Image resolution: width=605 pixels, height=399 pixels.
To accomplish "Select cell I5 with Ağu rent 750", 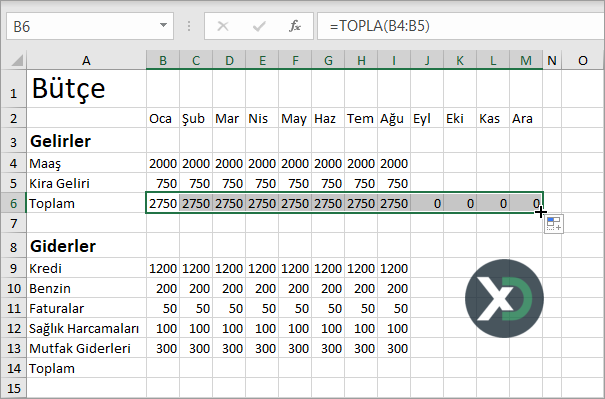I will (x=394, y=183).
